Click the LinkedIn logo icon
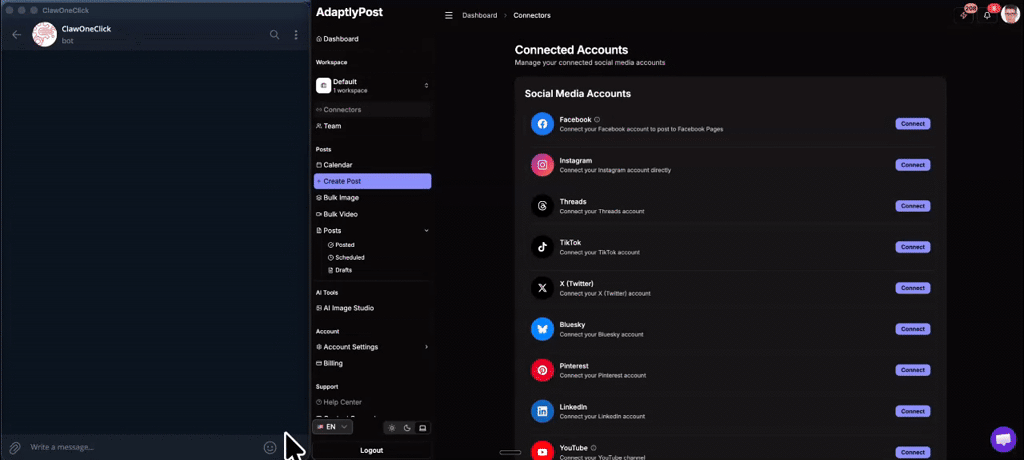This screenshot has width=1024, height=460. [542, 411]
